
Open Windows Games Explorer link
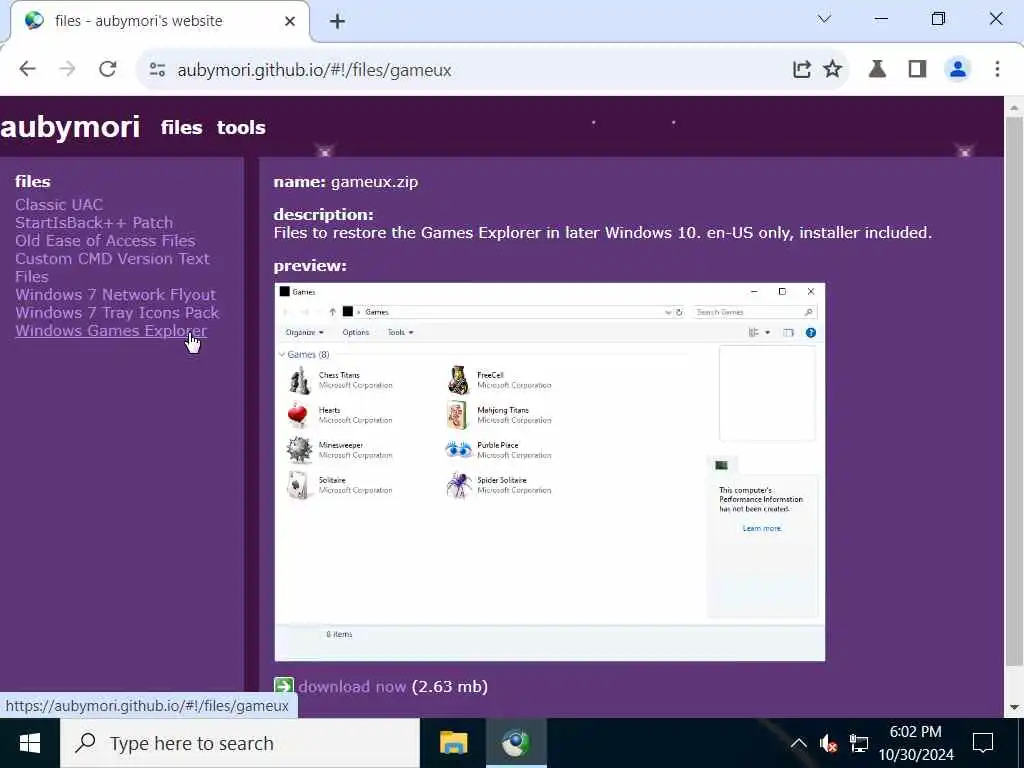pyautogui.click(x=111, y=330)
